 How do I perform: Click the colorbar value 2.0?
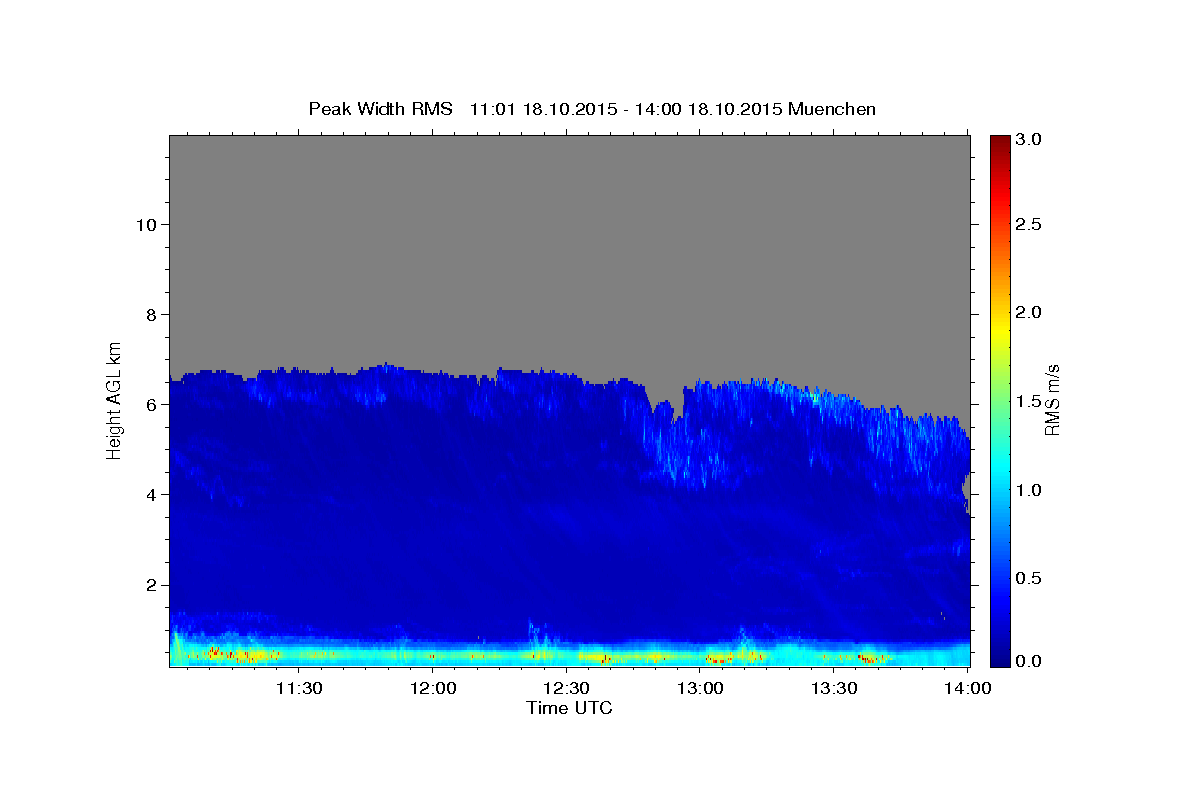click(1029, 312)
